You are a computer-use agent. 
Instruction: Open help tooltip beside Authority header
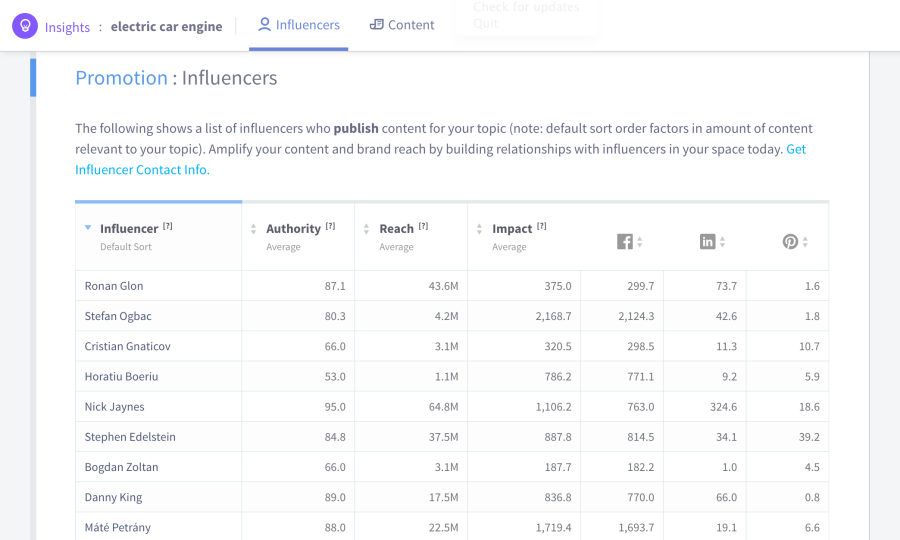pyautogui.click(x=331, y=226)
